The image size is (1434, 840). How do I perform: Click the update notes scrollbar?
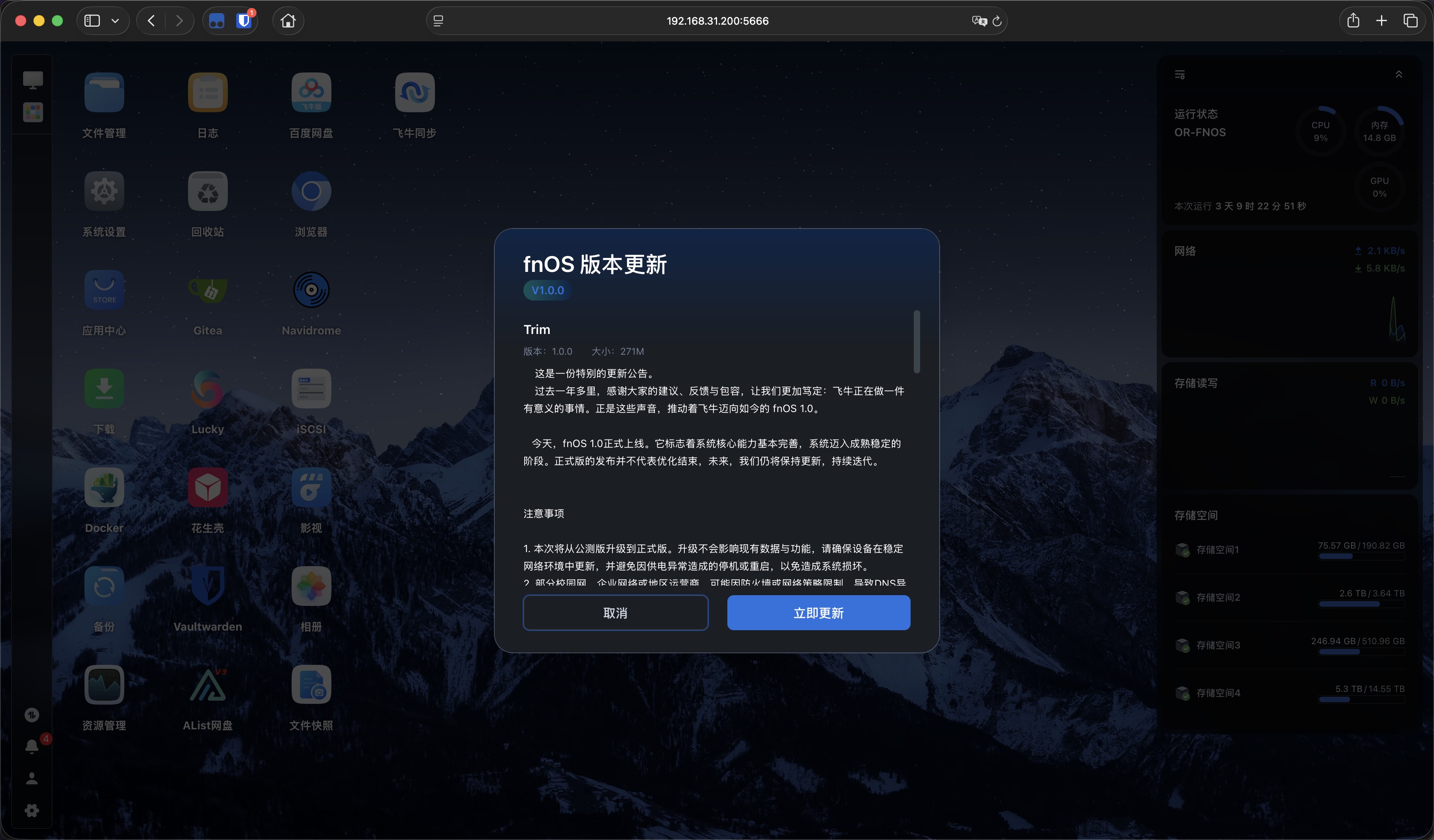point(916,341)
